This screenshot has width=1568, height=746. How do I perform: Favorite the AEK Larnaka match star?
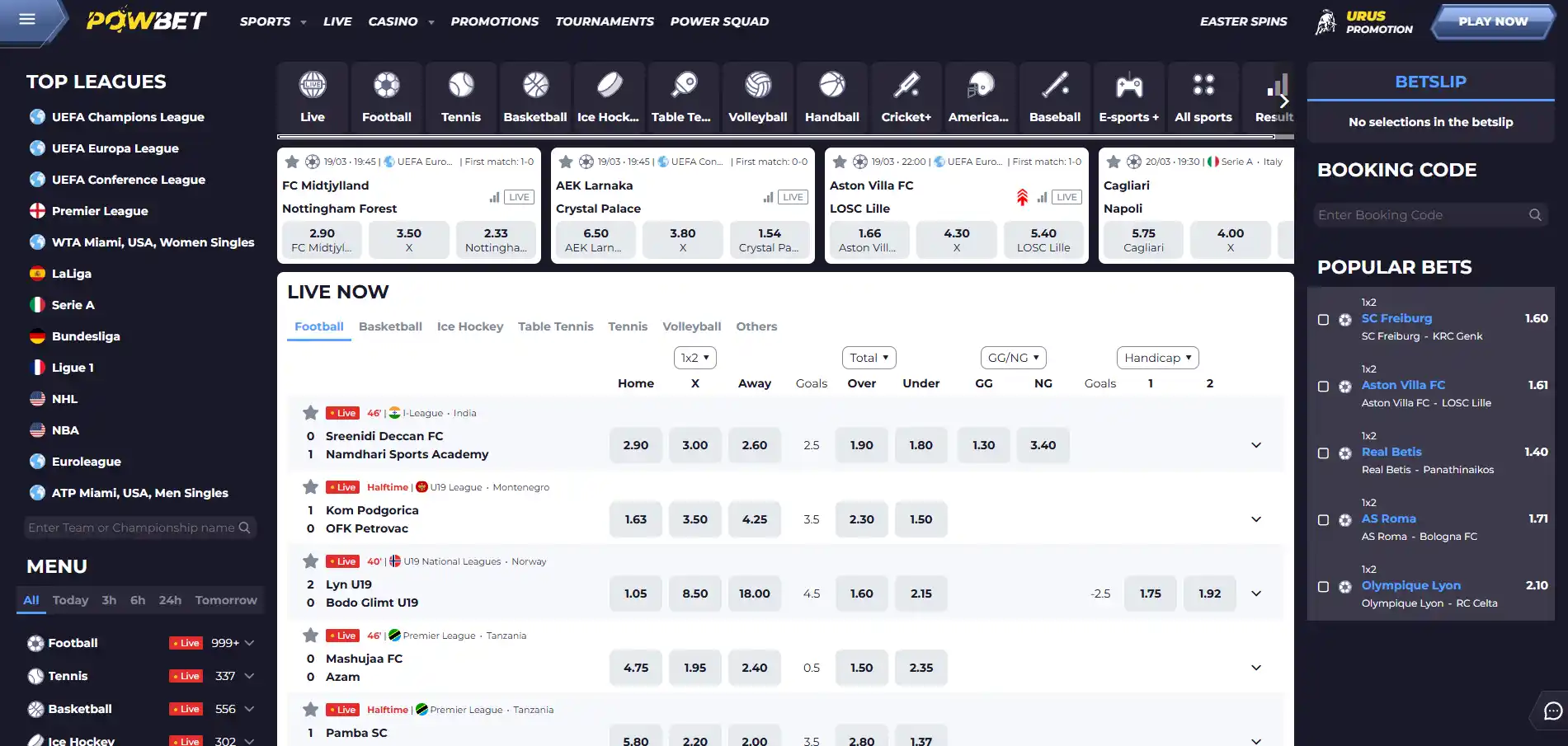click(566, 162)
